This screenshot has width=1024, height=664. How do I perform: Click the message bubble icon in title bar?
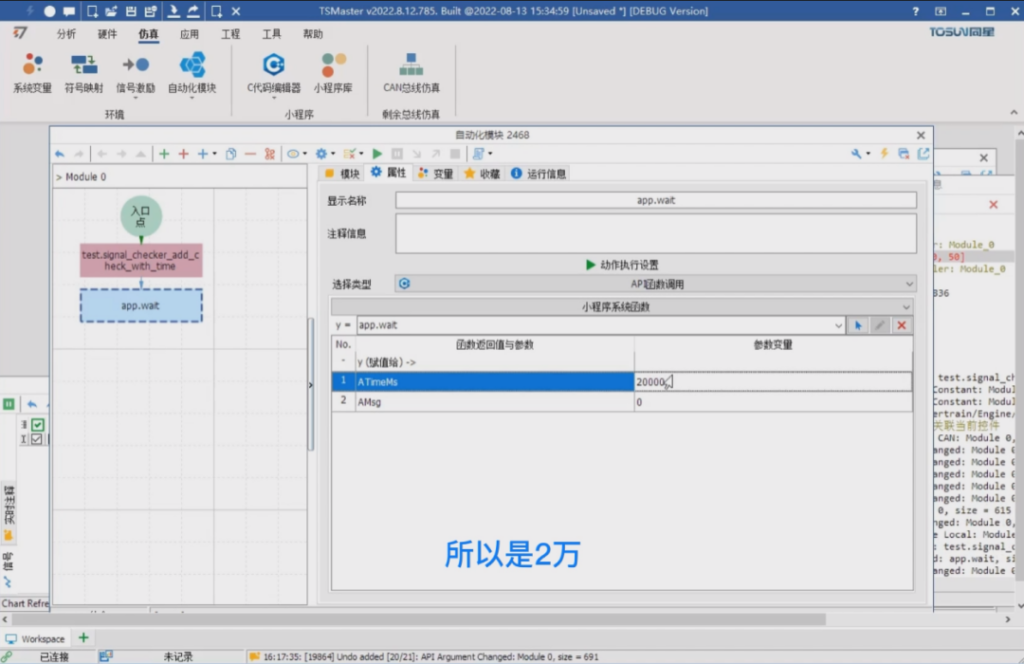point(69,11)
